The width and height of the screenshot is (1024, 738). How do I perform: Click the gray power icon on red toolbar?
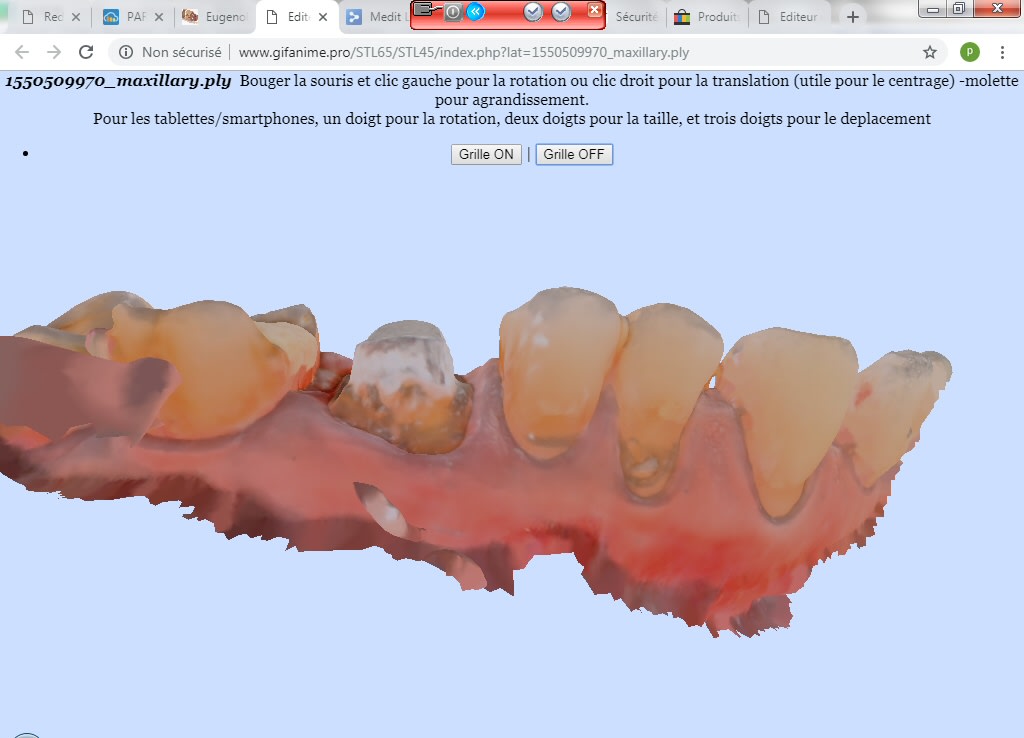coord(453,12)
